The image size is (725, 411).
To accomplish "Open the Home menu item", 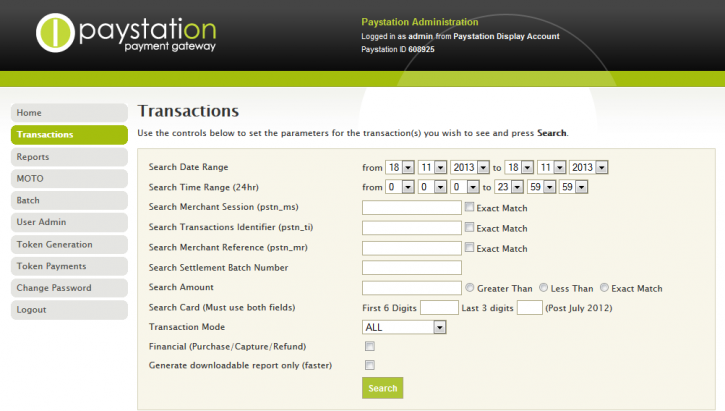I will coord(69,113).
